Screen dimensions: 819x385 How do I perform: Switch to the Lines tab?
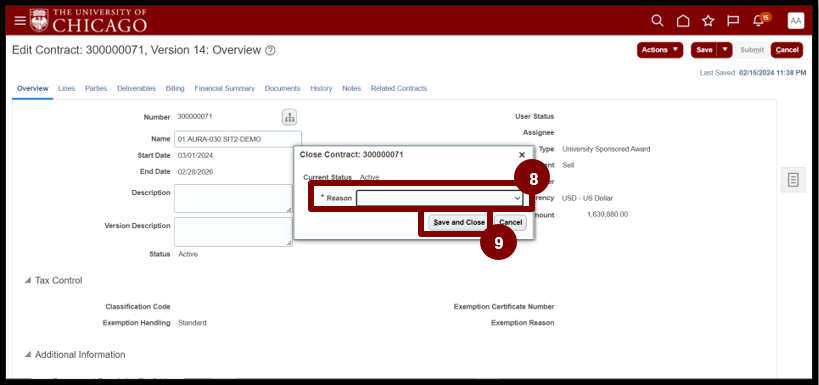(x=66, y=89)
